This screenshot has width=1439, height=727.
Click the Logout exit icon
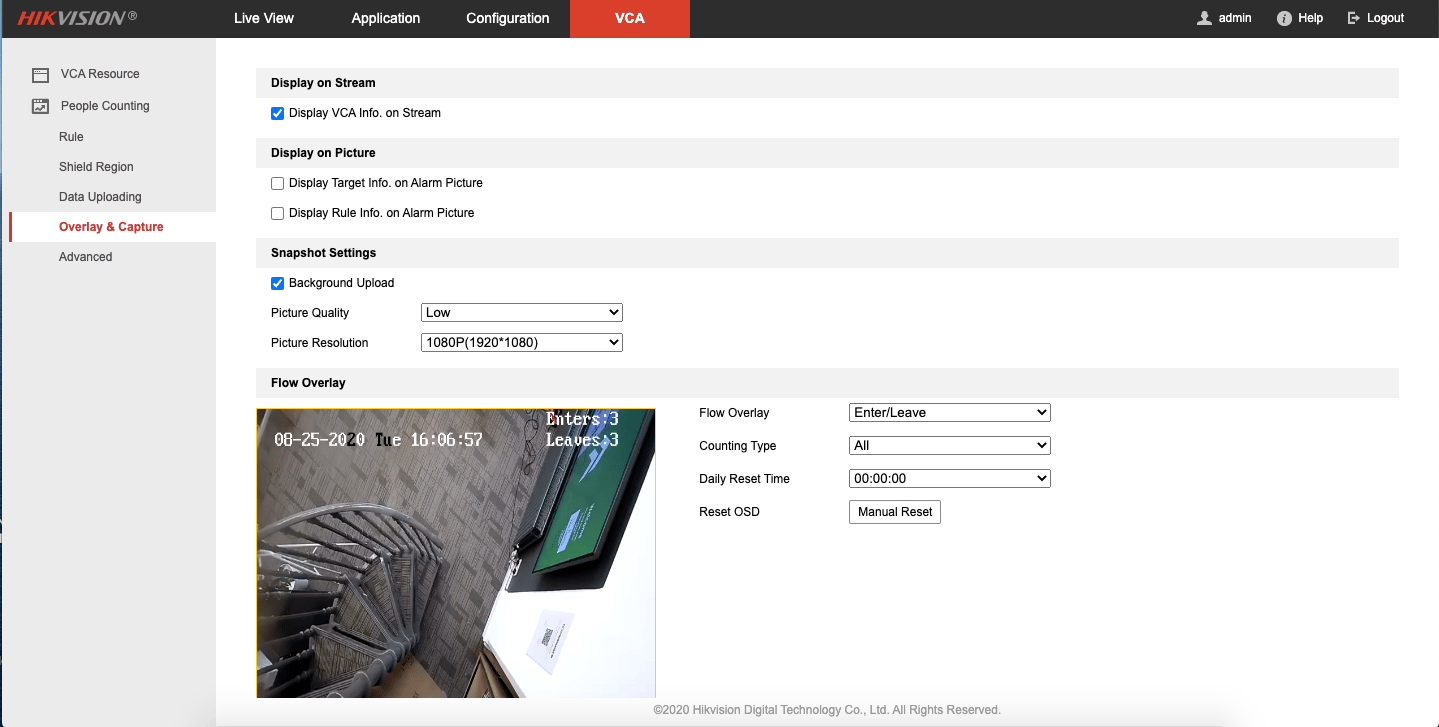1354,18
